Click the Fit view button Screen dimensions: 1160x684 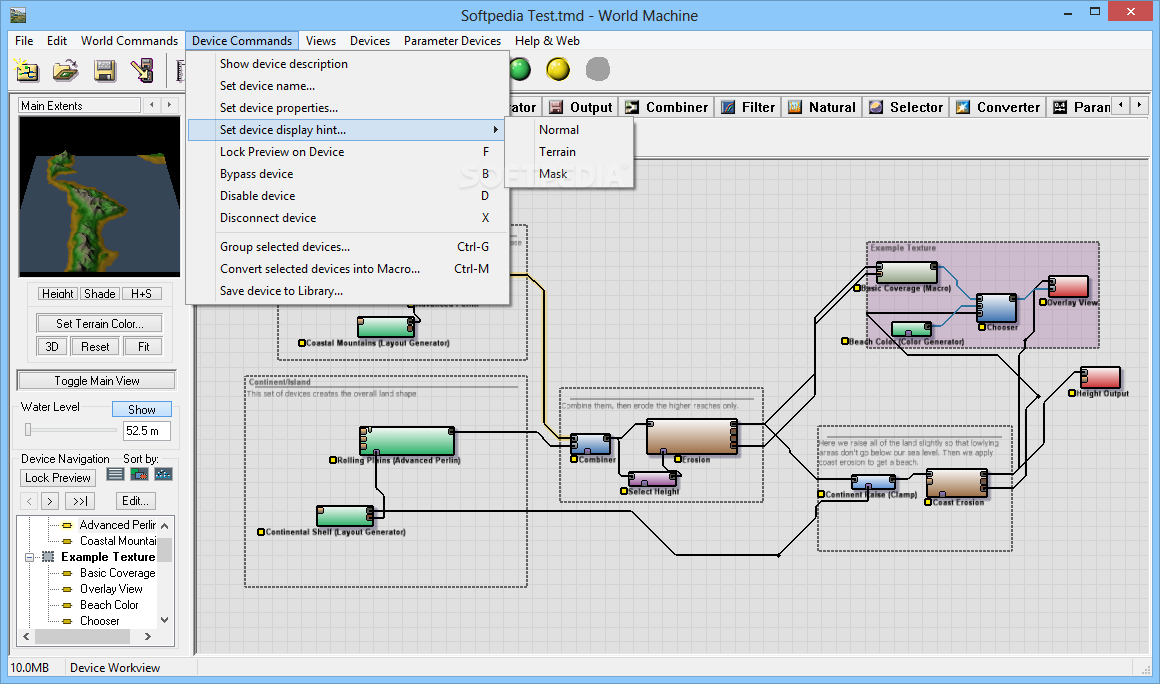coord(144,346)
